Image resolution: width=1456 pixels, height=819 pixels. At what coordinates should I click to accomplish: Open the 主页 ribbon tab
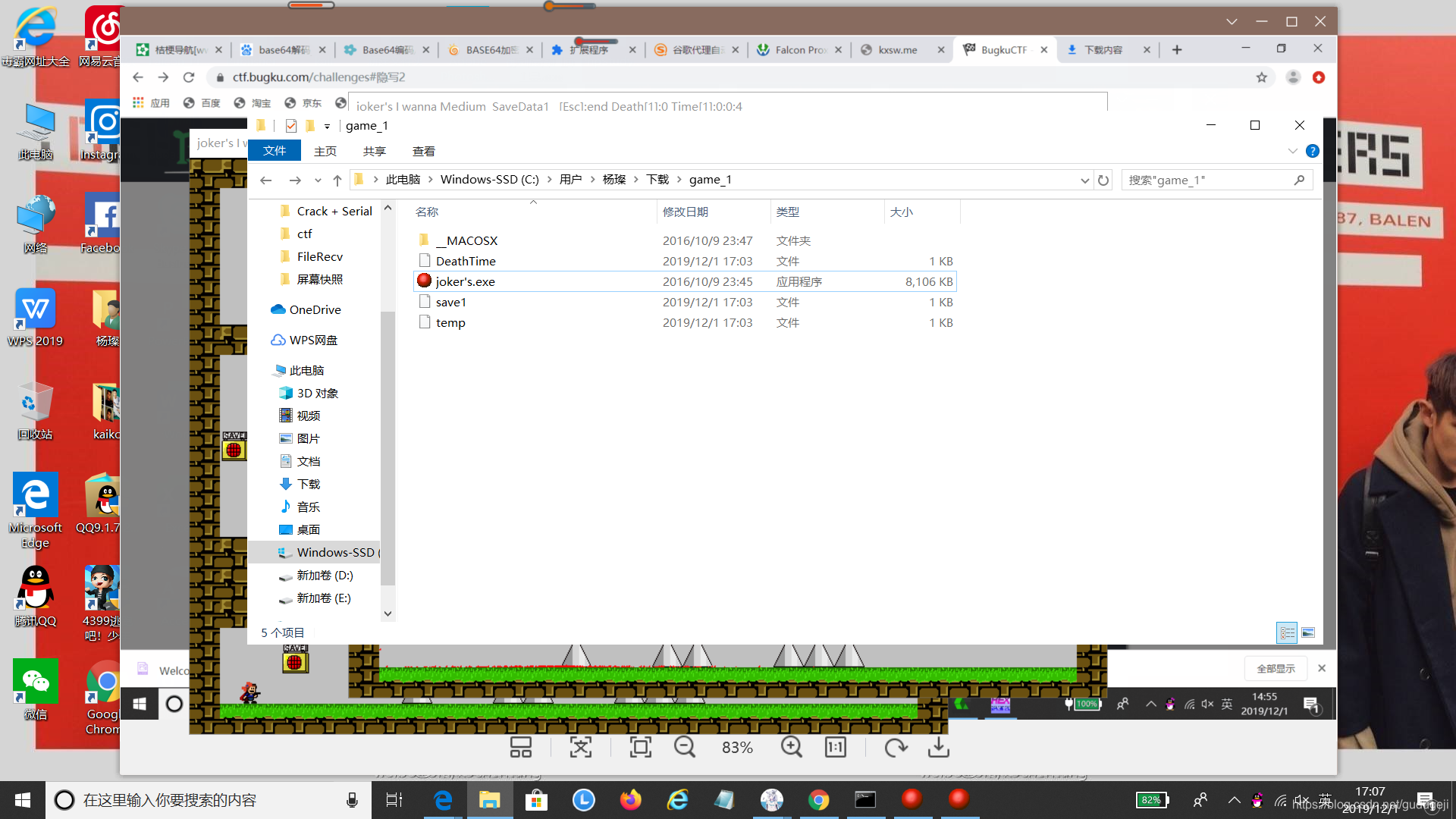point(325,151)
